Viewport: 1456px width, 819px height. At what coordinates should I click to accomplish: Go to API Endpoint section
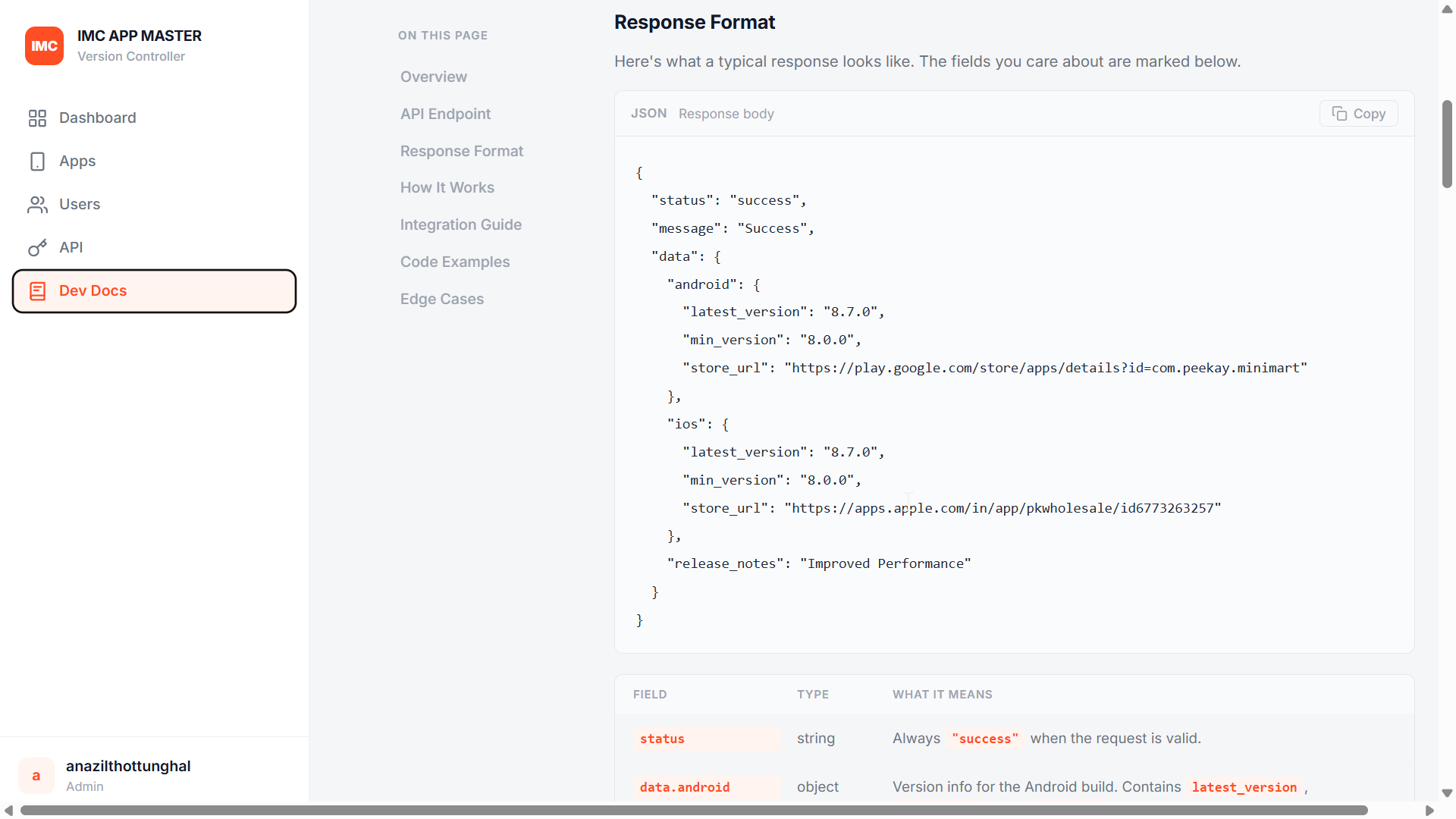[x=445, y=114]
